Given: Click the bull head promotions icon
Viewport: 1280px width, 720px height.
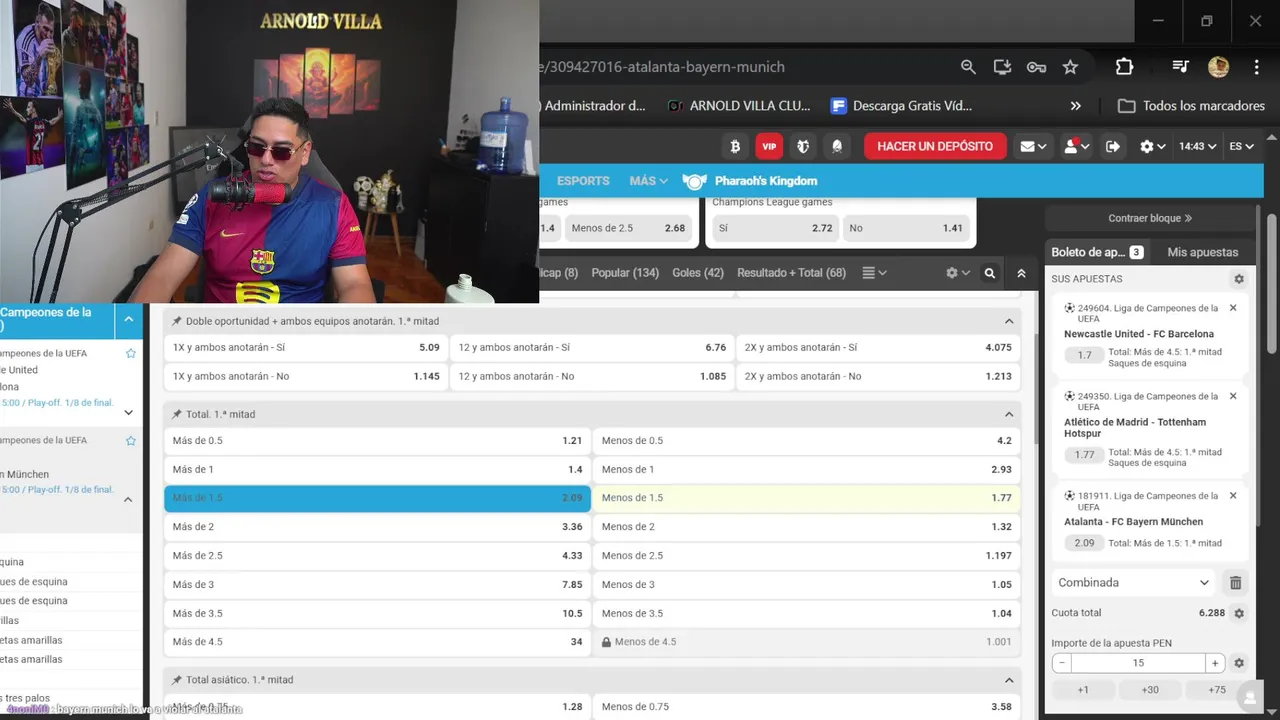Looking at the screenshot, I should [x=803, y=146].
